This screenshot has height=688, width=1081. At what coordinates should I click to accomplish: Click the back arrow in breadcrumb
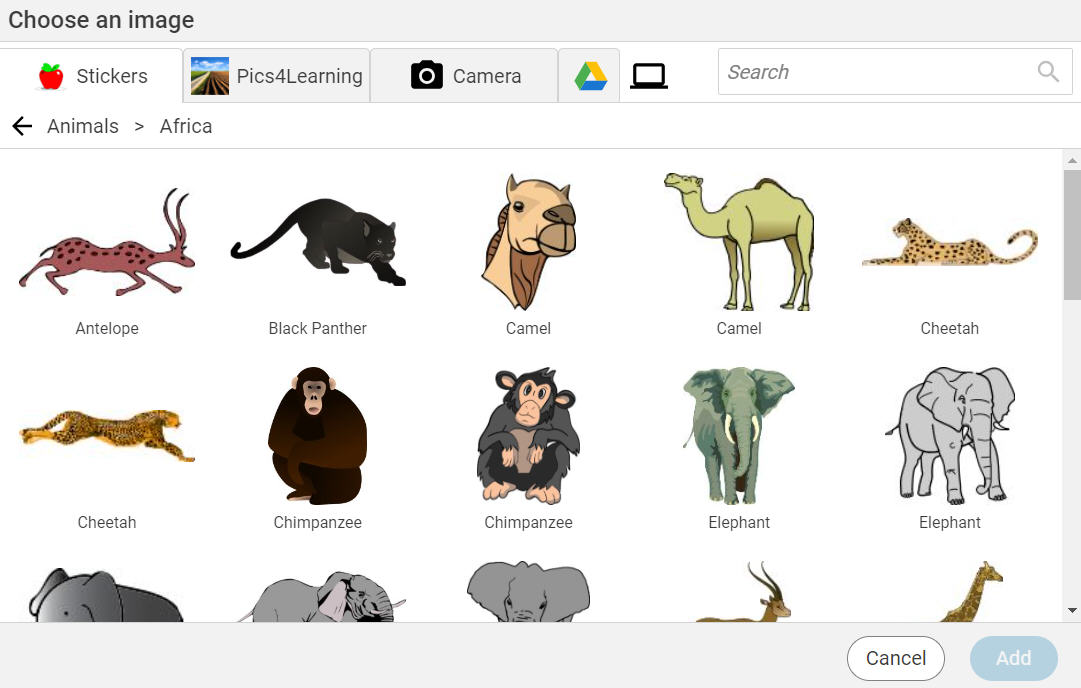[22, 126]
